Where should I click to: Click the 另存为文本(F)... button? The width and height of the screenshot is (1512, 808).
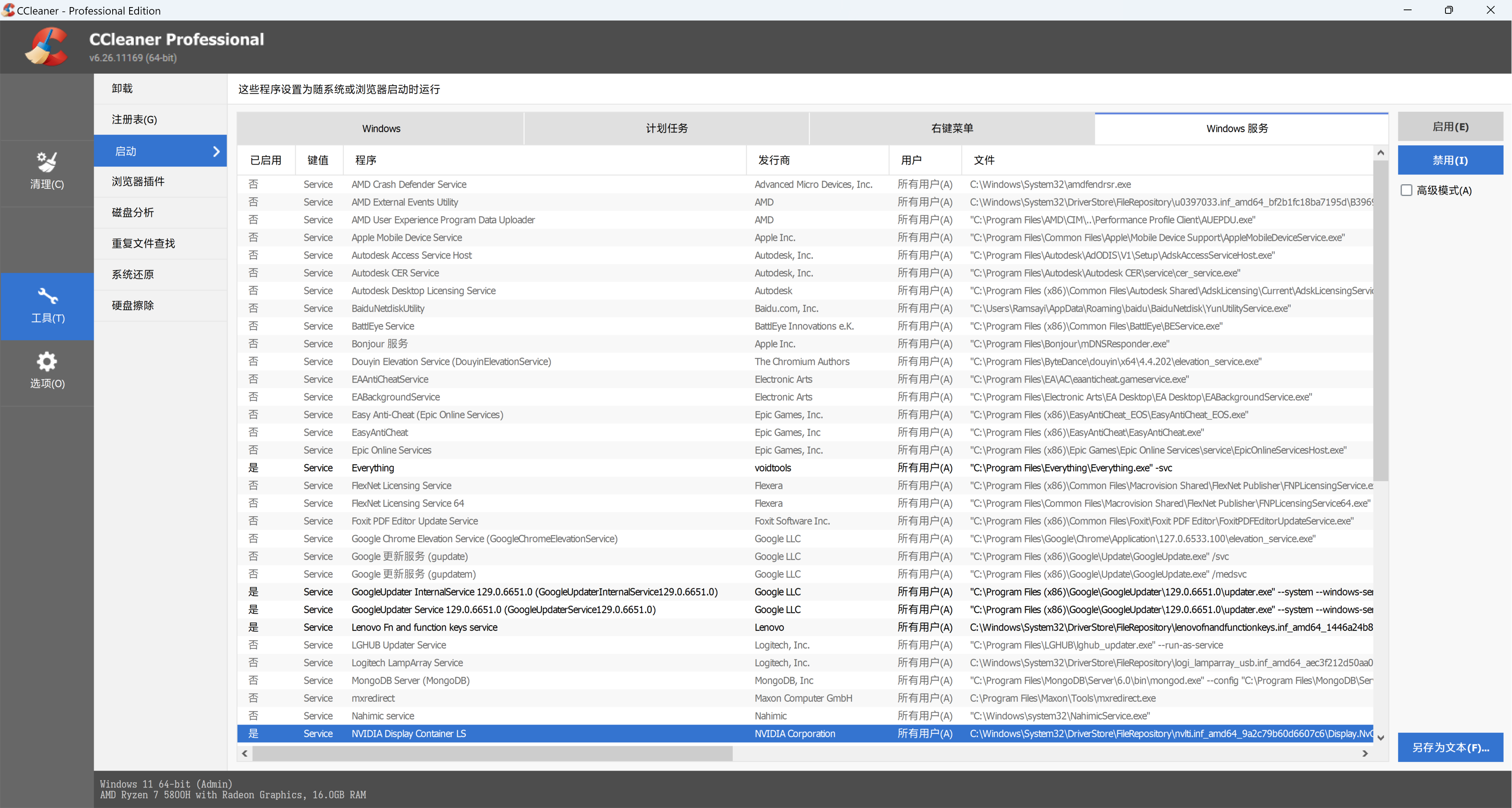(1450, 747)
